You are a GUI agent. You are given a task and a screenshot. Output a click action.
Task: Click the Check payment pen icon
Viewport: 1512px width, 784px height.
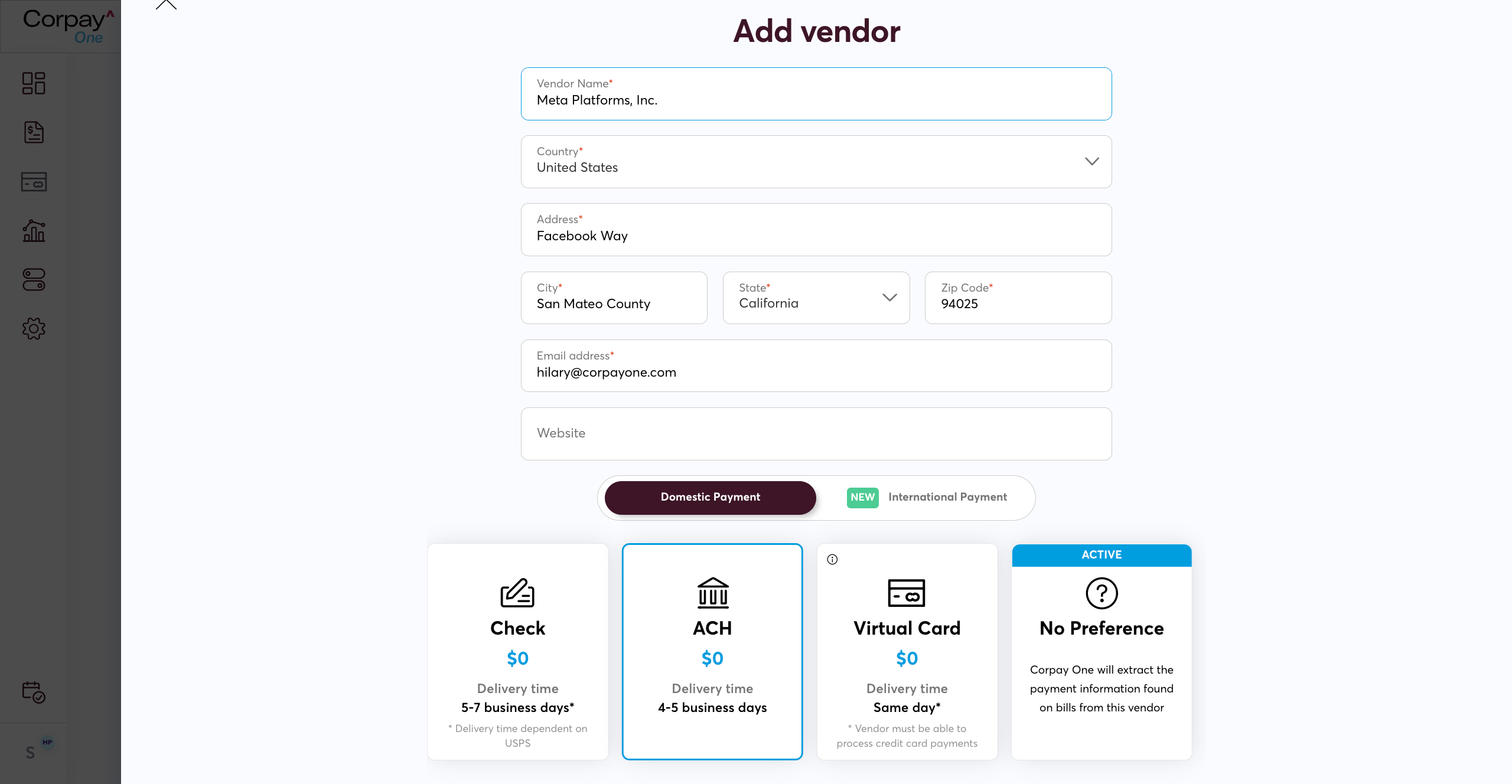point(517,593)
